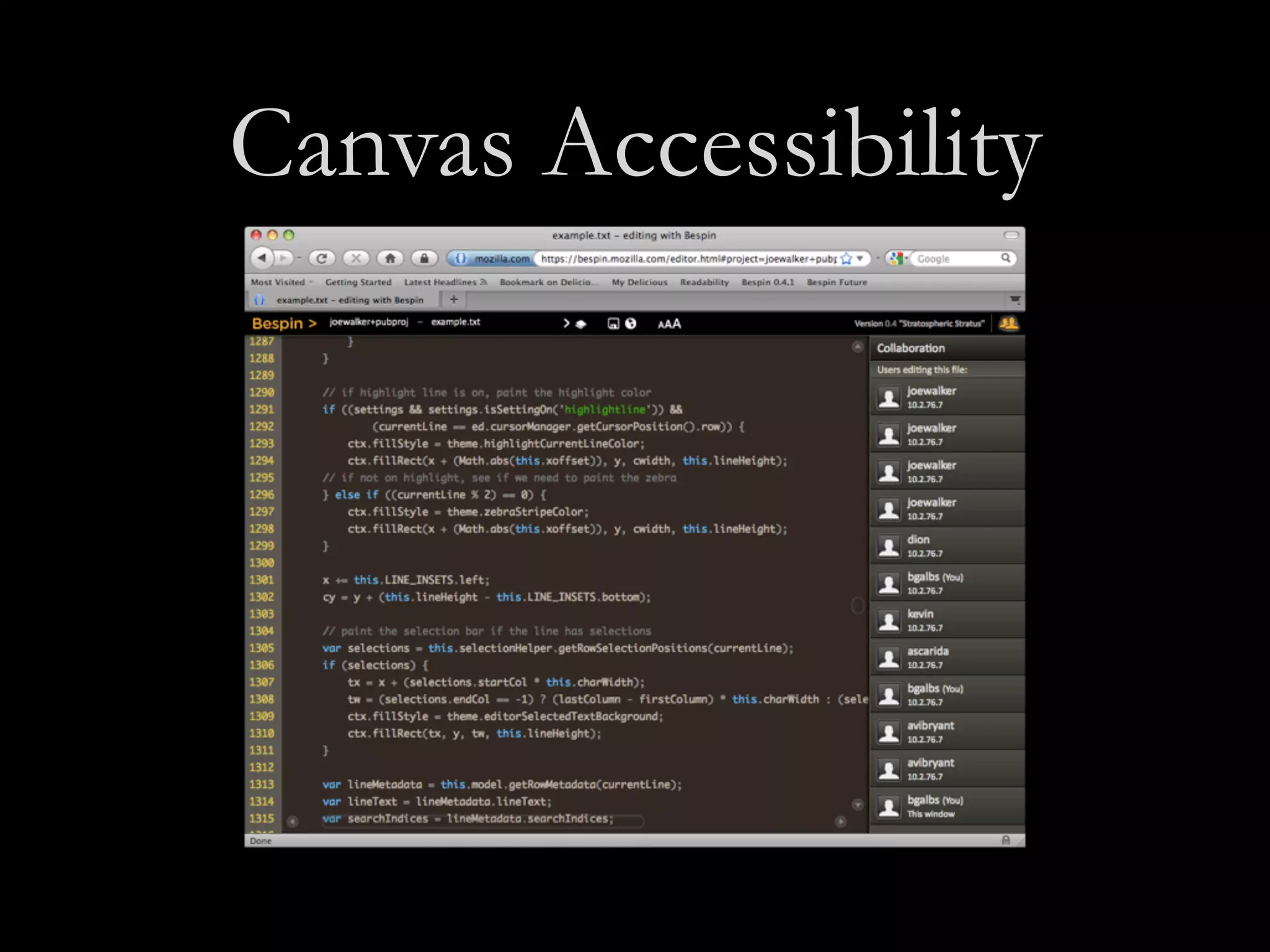Click the avatar icon beside dion

tap(889, 546)
